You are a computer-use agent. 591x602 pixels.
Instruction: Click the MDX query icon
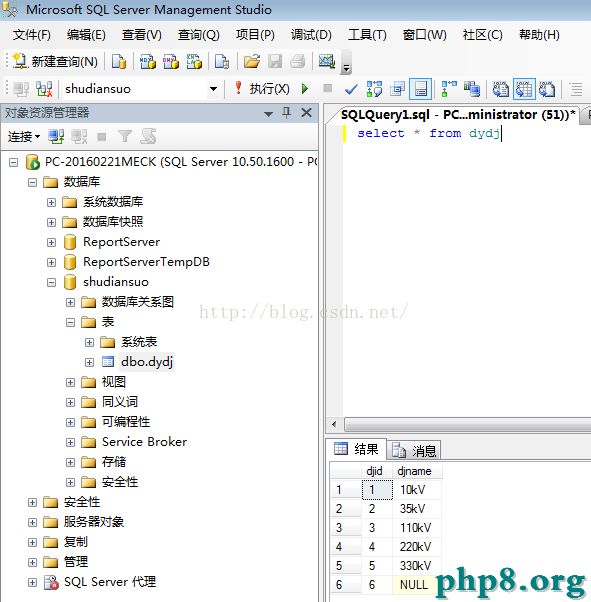(x=148, y=61)
